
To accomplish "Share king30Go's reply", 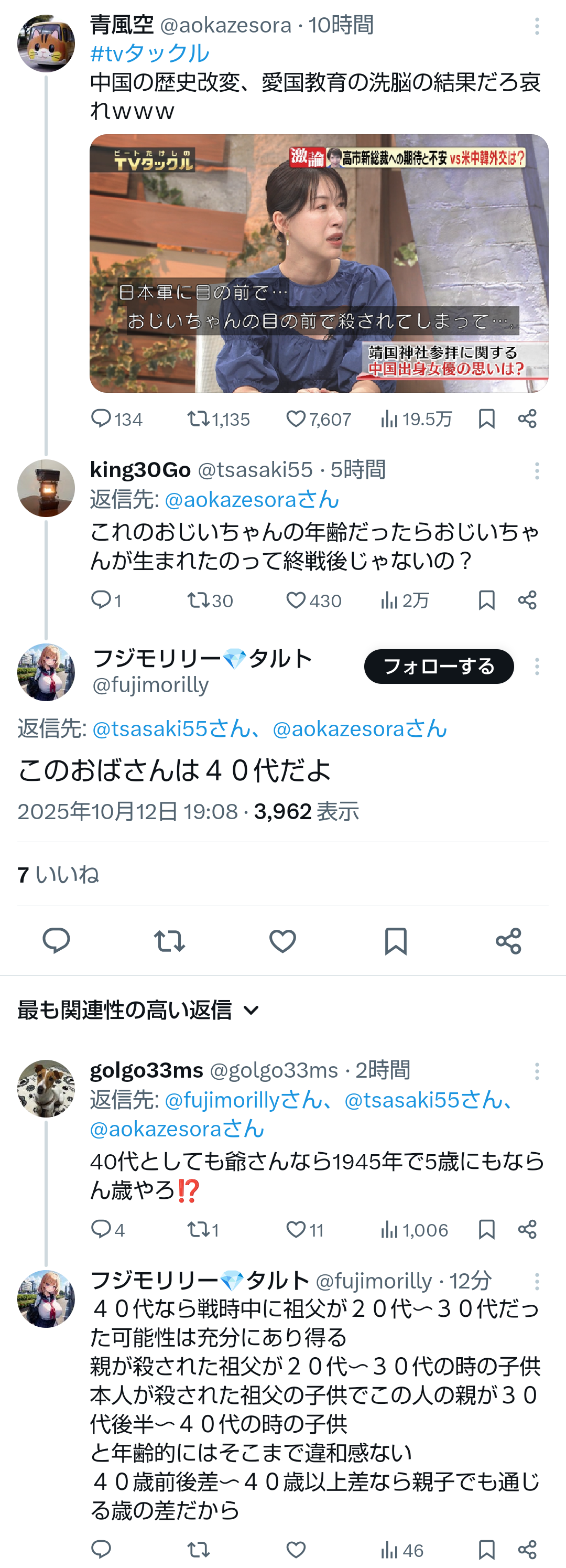I will click(x=527, y=600).
